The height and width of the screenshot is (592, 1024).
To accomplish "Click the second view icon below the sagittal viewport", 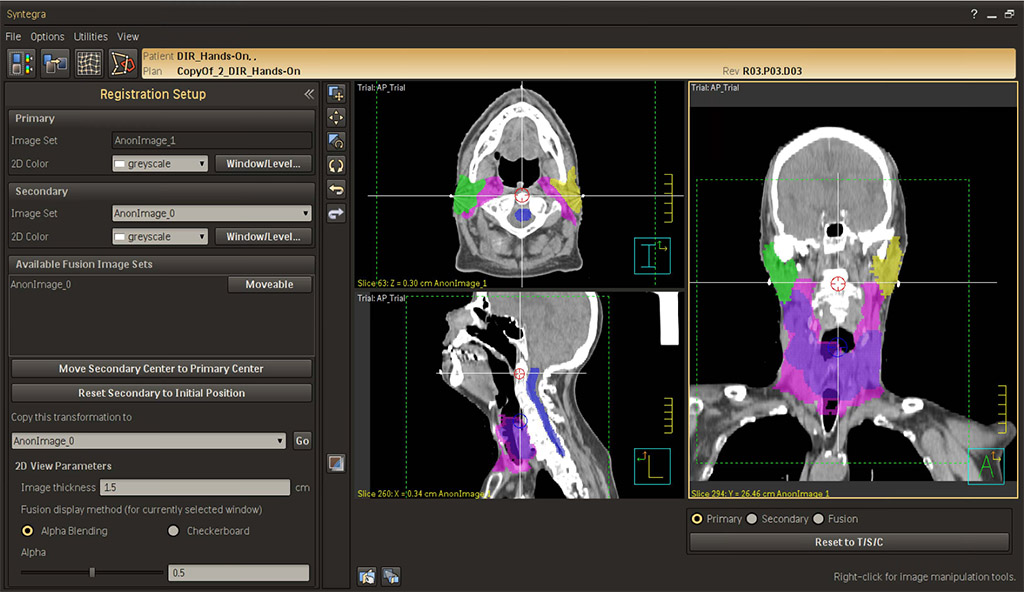I will (x=391, y=576).
